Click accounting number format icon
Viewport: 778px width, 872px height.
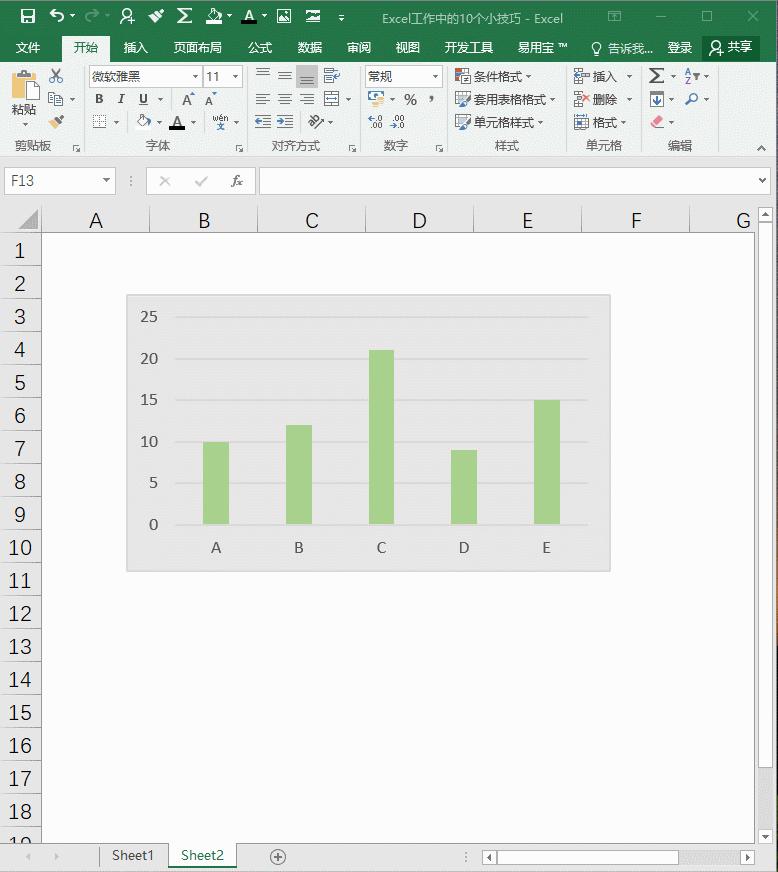coord(376,99)
